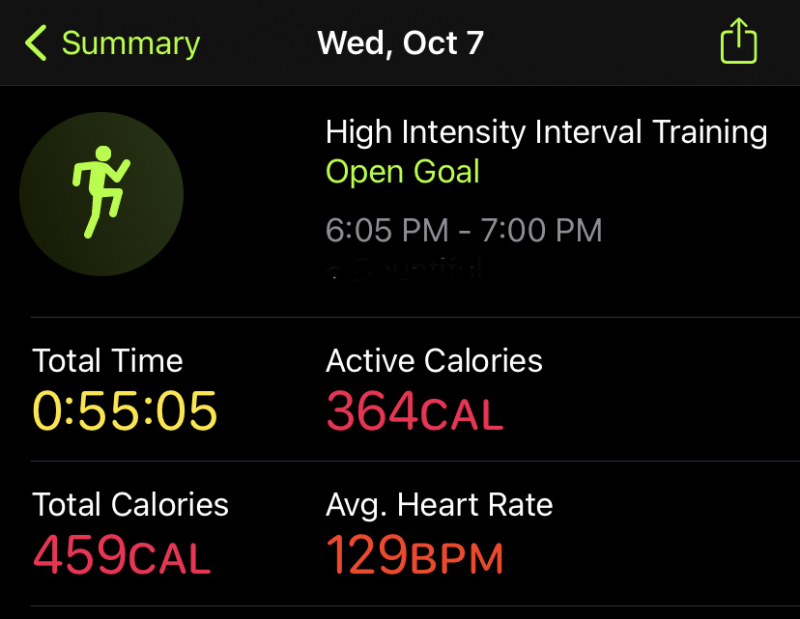Select the Avg. Heart Rate label
The image size is (800, 619).
click(x=439, y=505)
